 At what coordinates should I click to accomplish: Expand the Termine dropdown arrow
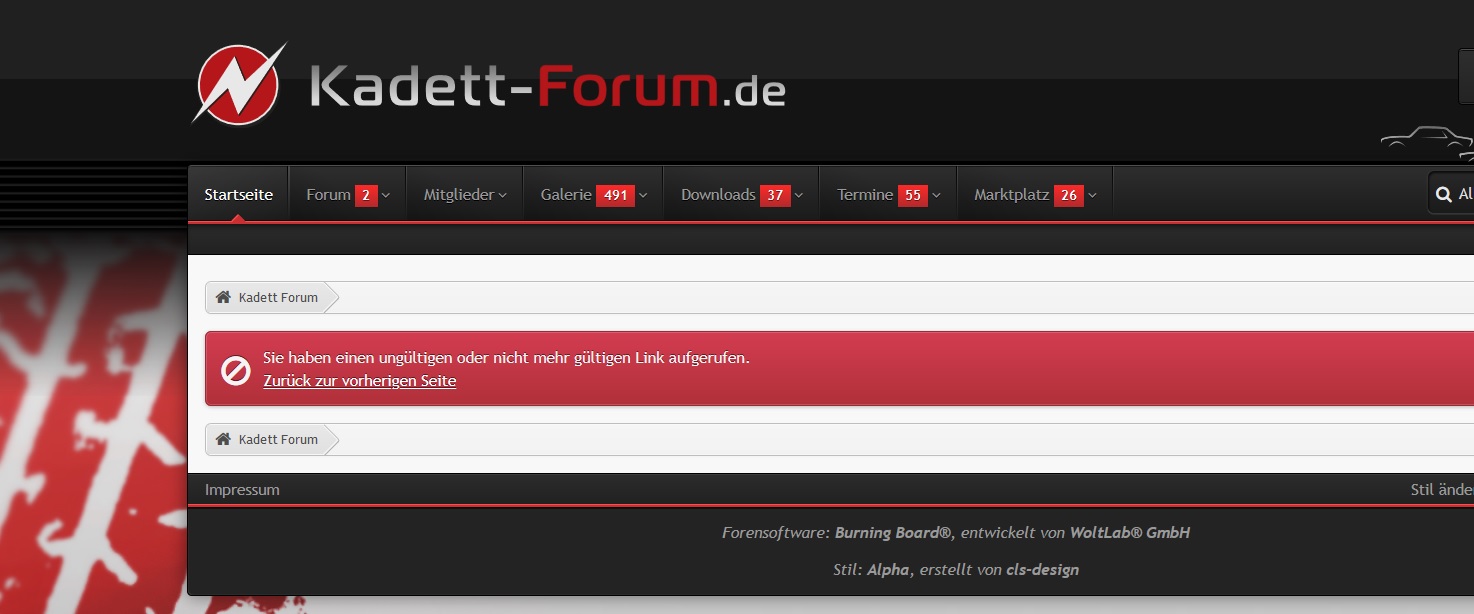937,196
